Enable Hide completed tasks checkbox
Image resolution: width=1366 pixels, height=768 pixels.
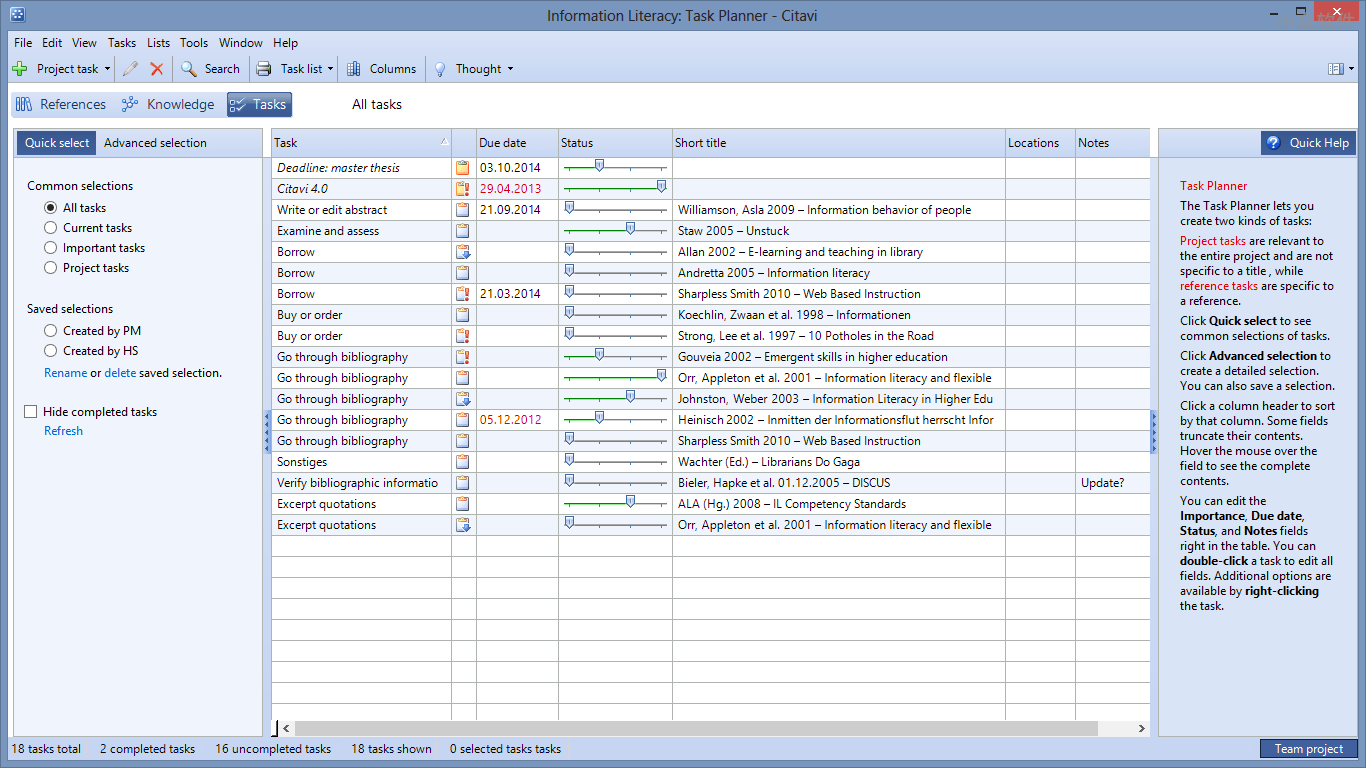31,412
